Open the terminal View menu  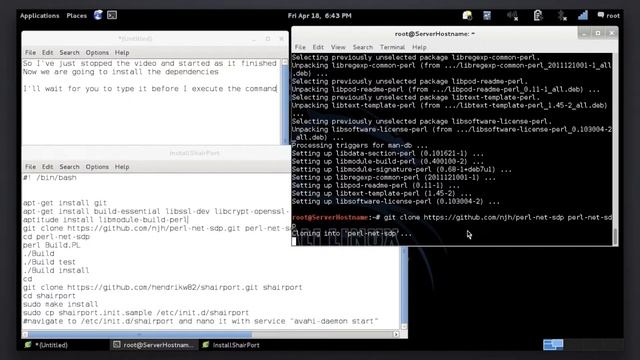coord(338,47)
